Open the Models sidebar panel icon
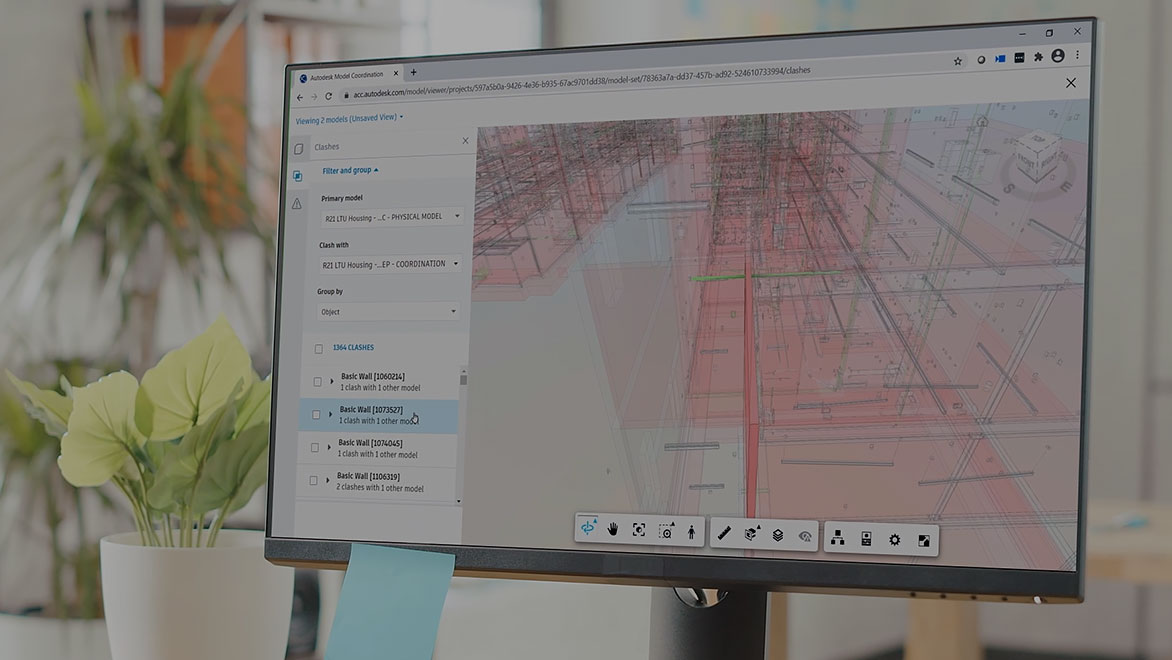1172x660 pixels. click(299, 149)
